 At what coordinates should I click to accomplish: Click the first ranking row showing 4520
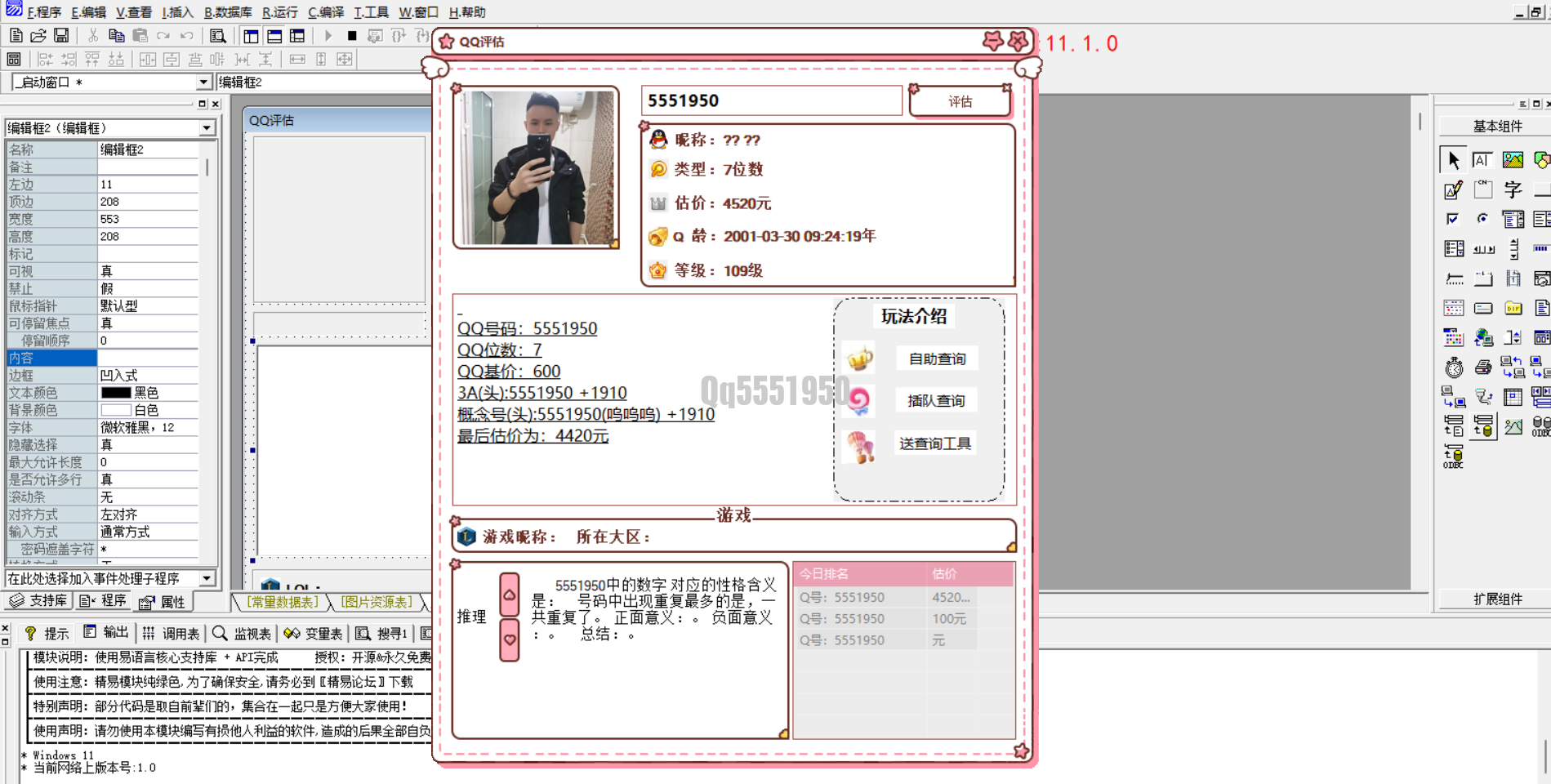coord(904,598)
